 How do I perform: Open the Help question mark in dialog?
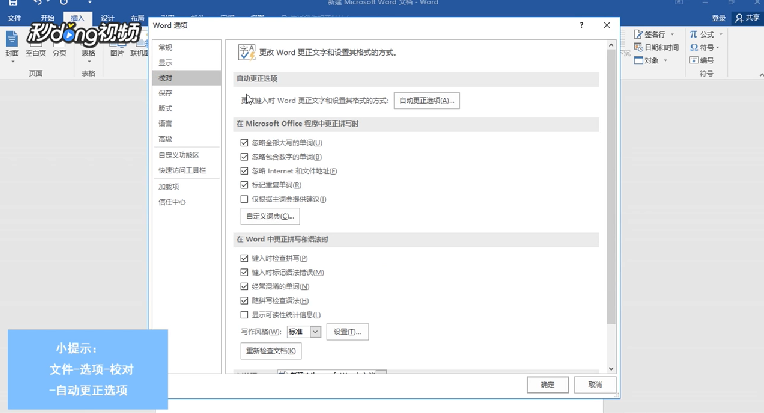coord(581,25)
